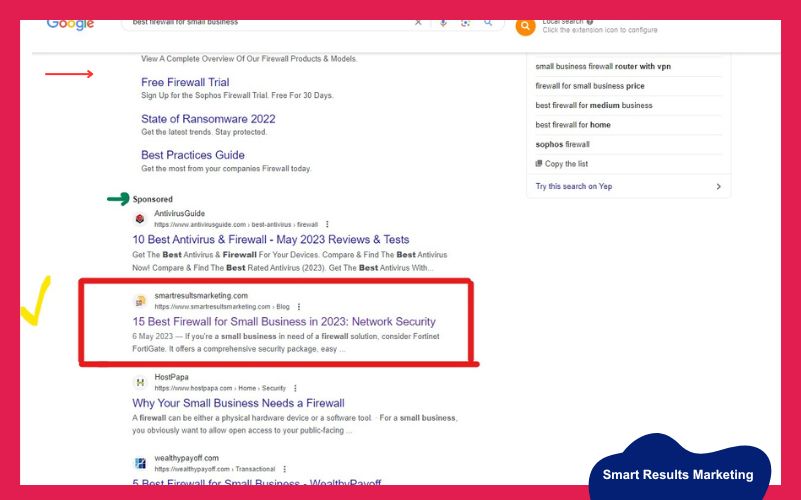Open the Free Firewall Trial link
This screenshot has height=500, width=801.
point(185,82)
